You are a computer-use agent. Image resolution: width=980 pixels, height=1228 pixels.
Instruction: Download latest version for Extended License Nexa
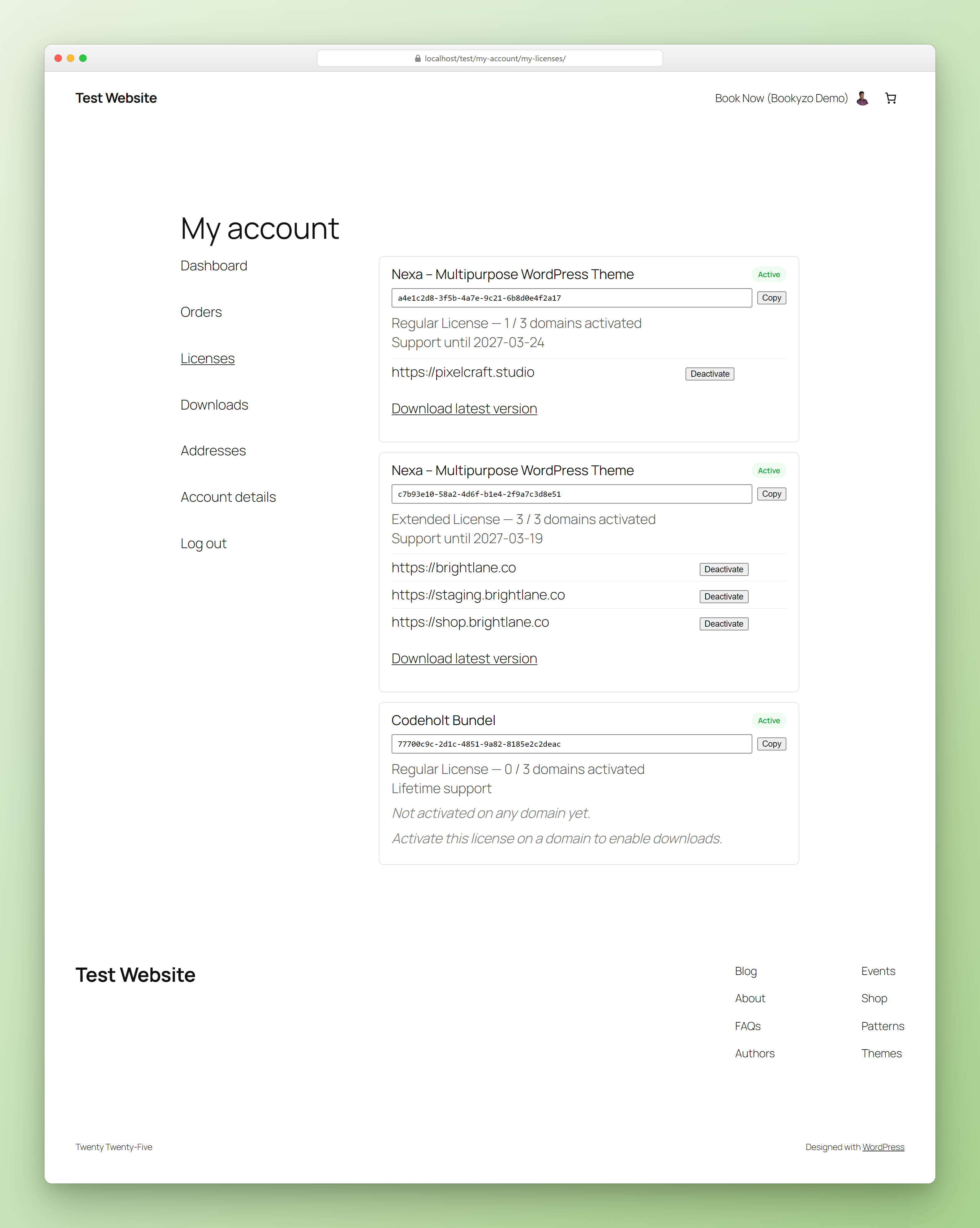(464, 659)
